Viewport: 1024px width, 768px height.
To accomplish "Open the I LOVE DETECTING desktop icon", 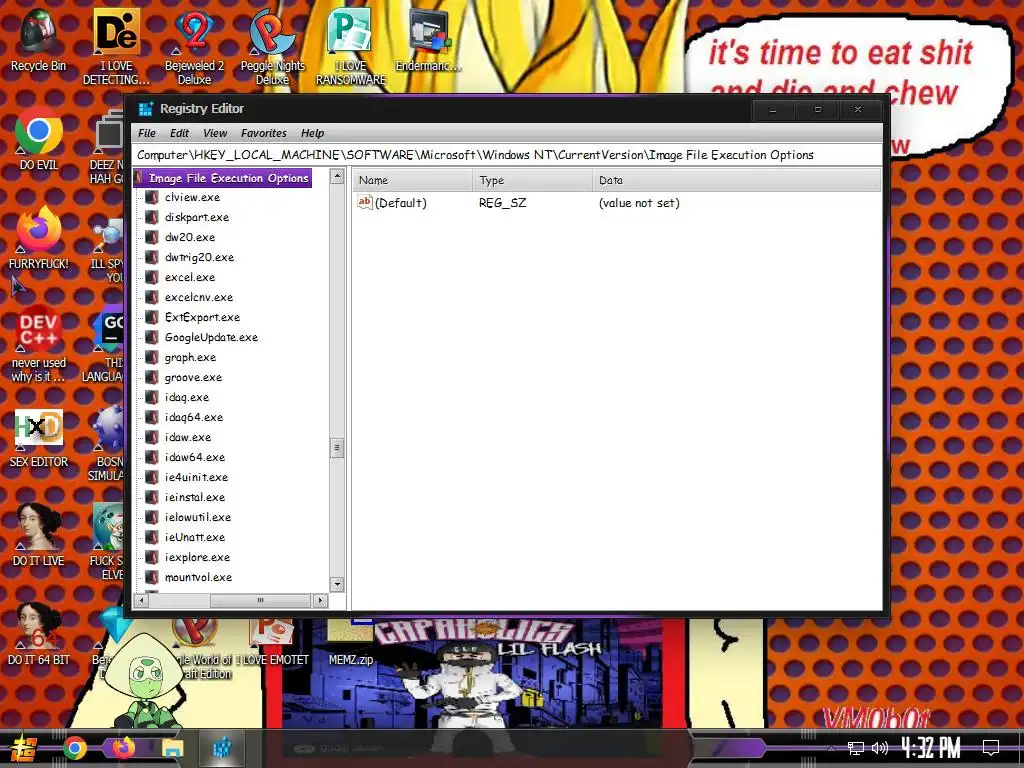I will (116, 46).
